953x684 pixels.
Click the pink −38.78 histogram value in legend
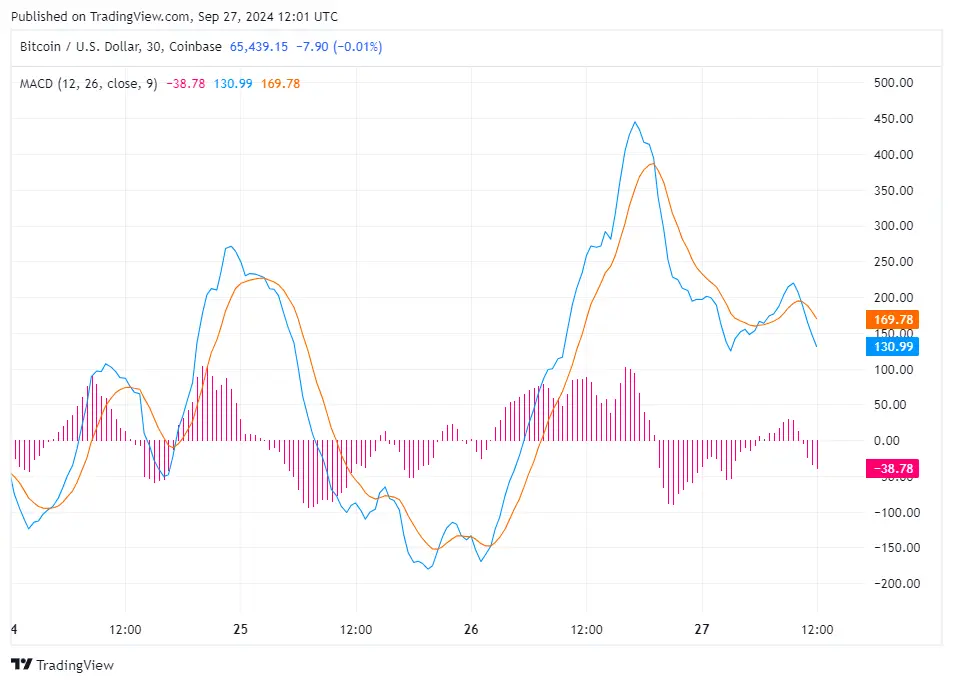pos(185,83)
